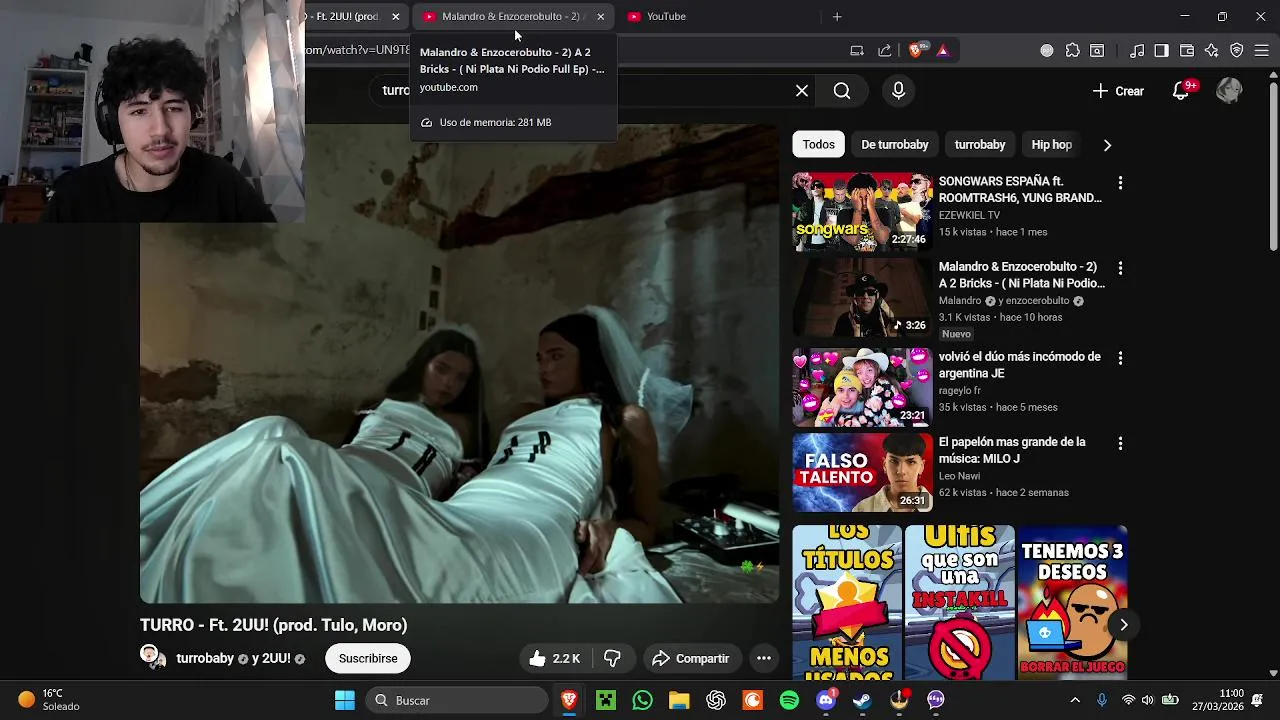Screen dimensions: 1280x720
Task: Open Brave playlist music note icon
Action: (x=1137, y=50)
